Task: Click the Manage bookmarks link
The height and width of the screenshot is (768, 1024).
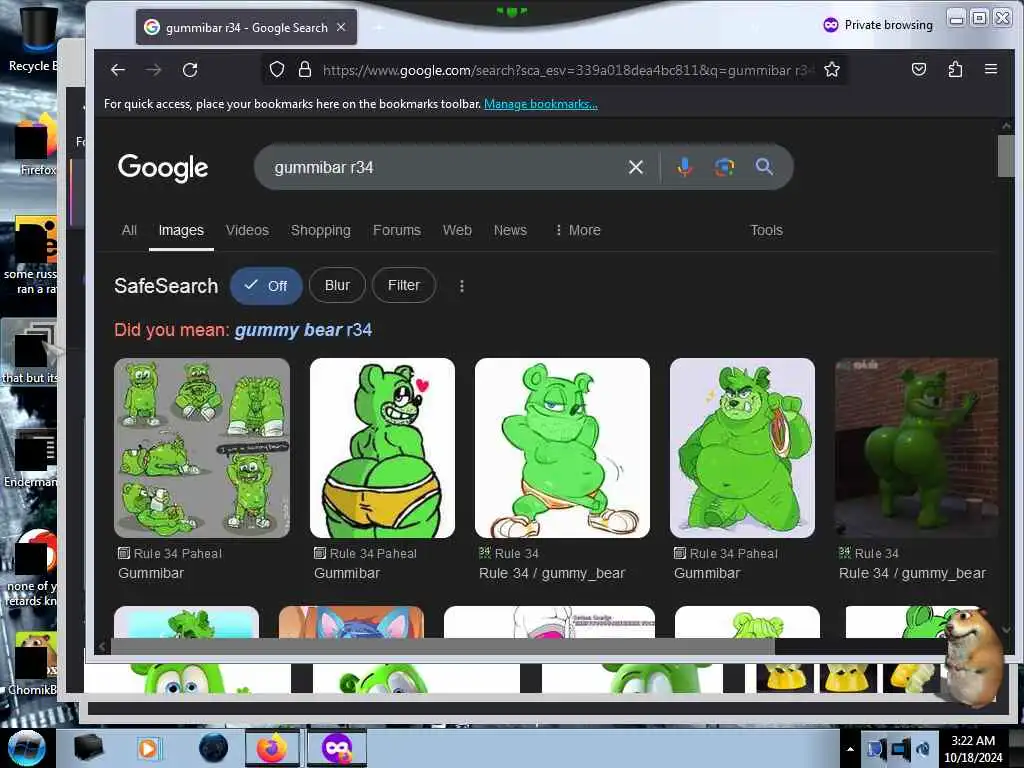Action: (x=541, y=104)
